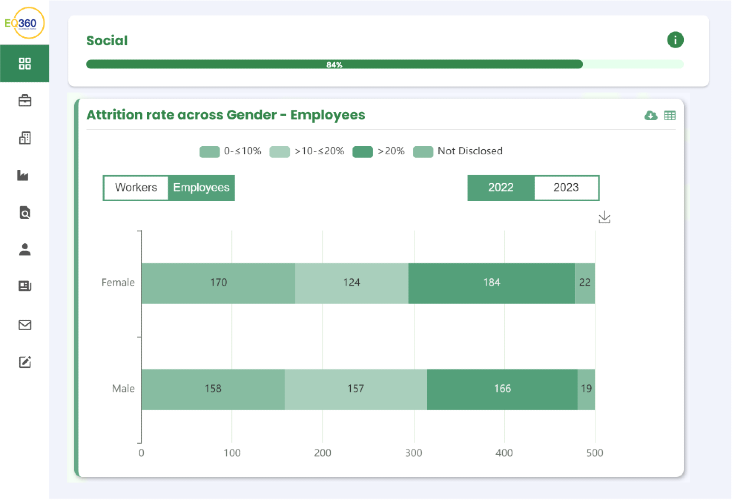Open the dashboard grid icon in sidebar
This screenshot has height=500, width=732.
point(25,63)
